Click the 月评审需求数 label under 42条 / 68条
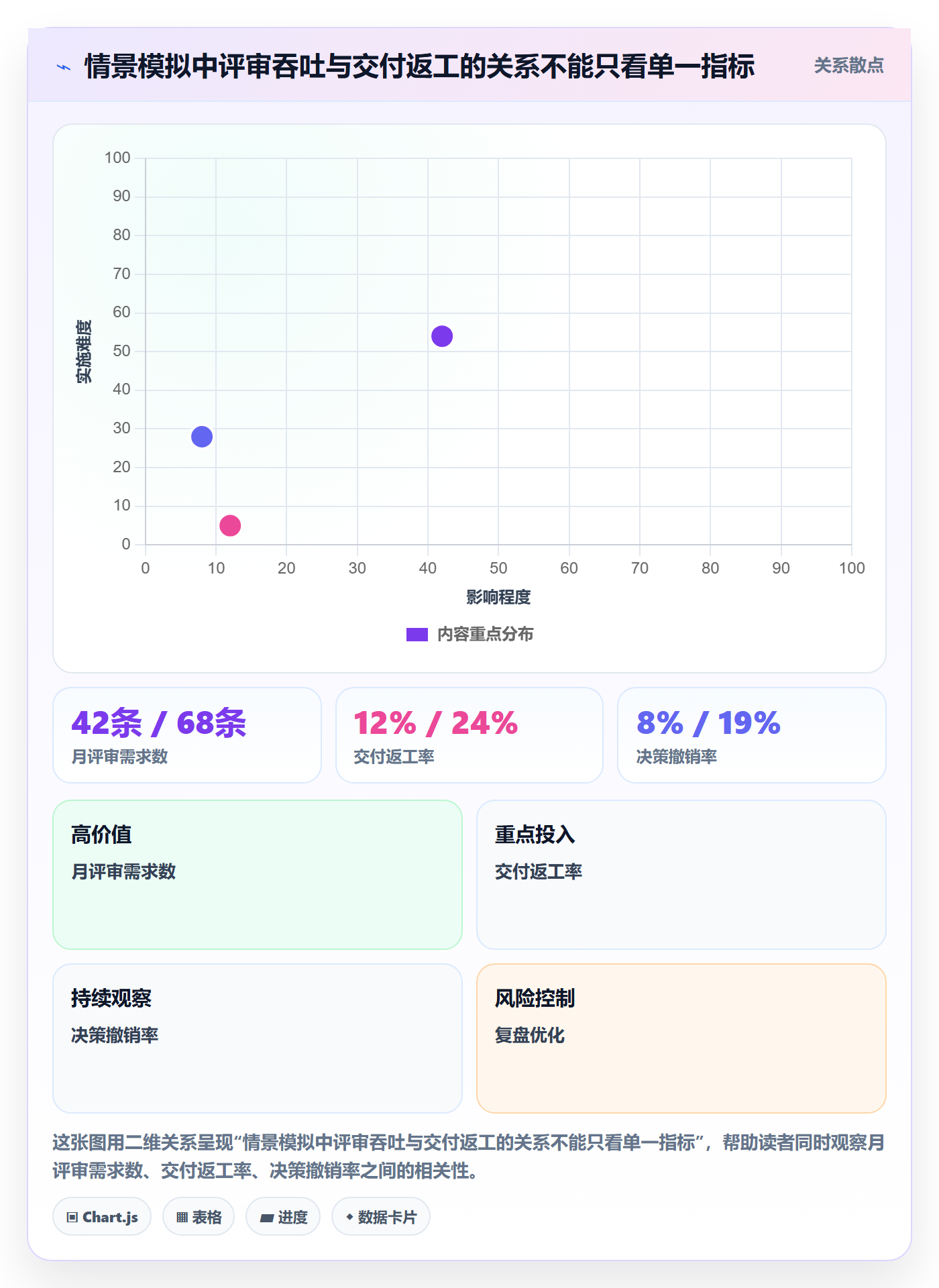939x1288 pixels. click(x=119, y=757)
